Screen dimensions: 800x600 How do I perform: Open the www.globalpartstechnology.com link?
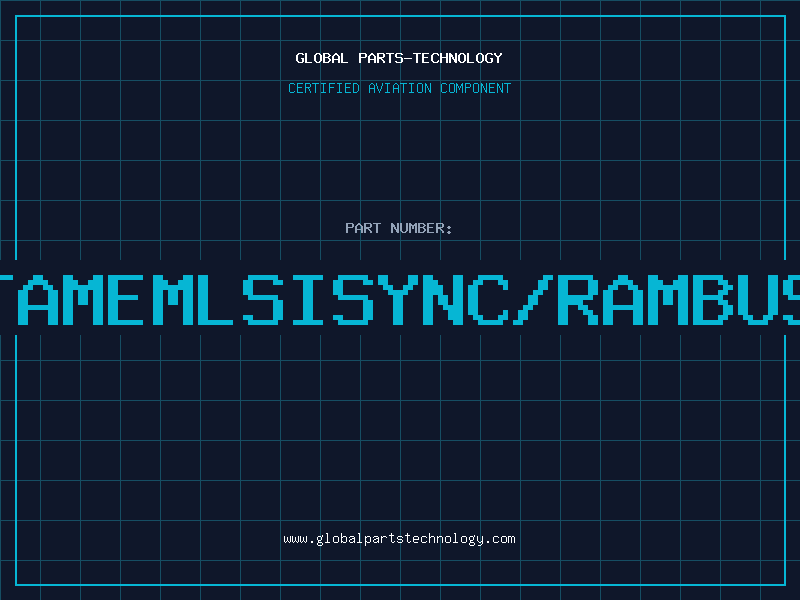399,539
